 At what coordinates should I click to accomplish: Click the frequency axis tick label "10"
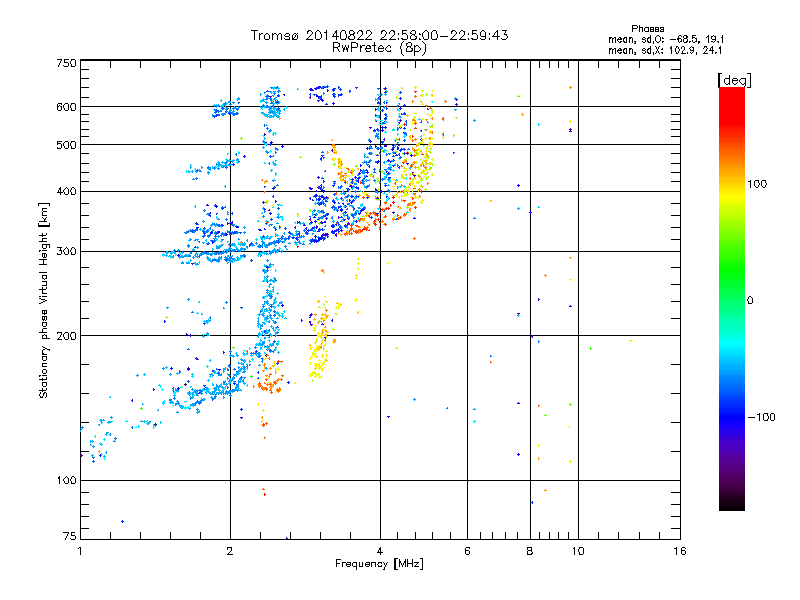pos(578,551)
